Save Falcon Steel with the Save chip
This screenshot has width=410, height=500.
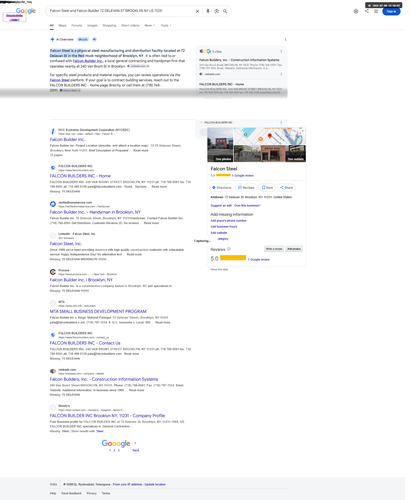tap(267, 188)
